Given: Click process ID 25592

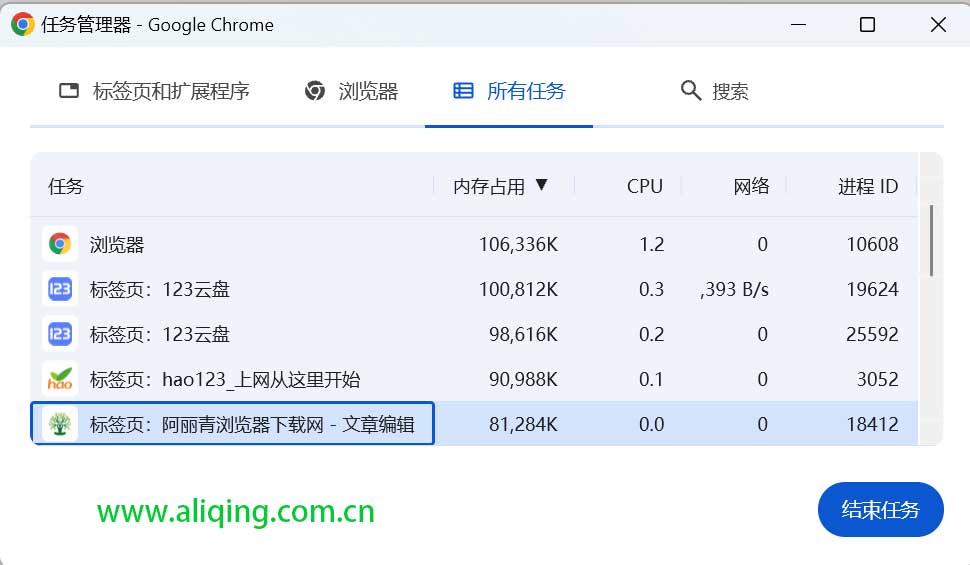Looking at the screenshot, I should click(x=872, y=335).
